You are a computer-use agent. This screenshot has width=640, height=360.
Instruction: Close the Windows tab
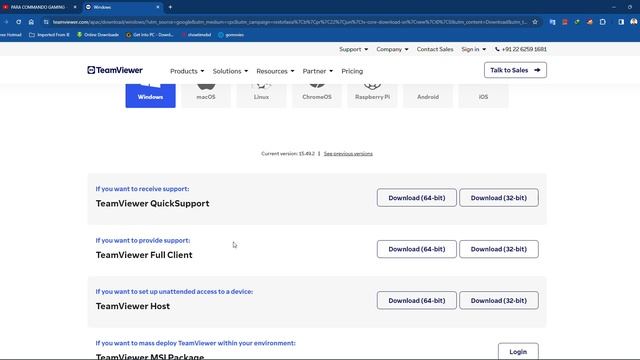tap(158, 7)
